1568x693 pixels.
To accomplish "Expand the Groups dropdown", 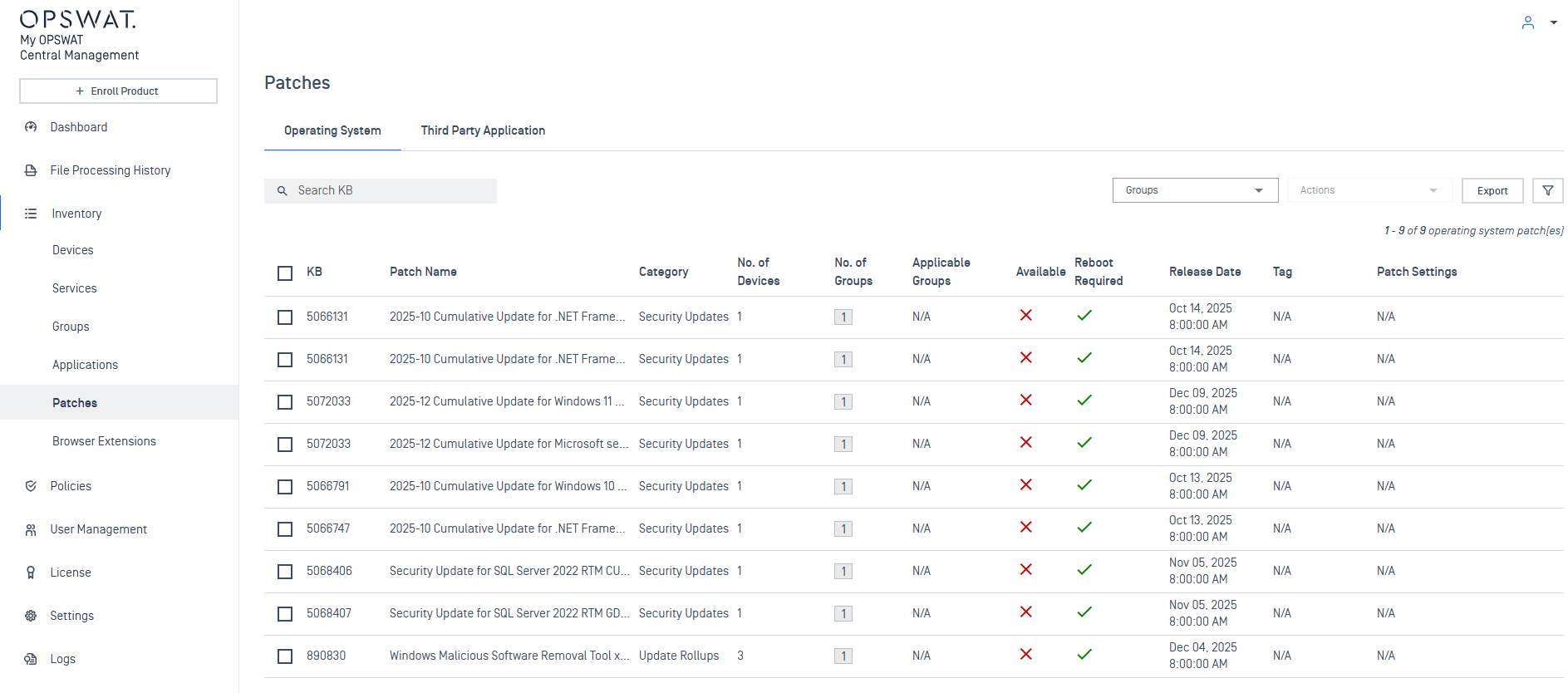I will pos(1194,190).
